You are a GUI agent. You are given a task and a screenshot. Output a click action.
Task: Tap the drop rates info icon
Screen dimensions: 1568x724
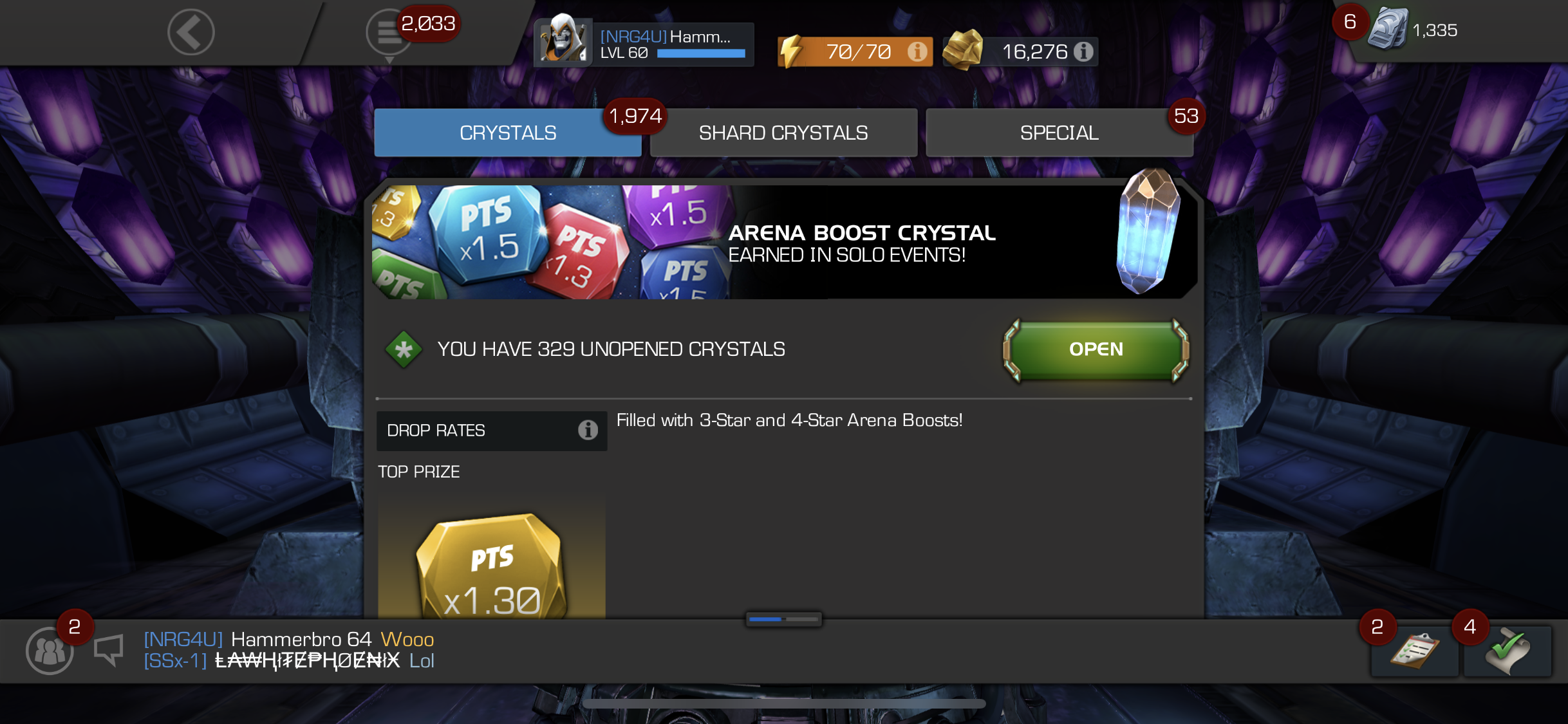[x=588, y=430]
